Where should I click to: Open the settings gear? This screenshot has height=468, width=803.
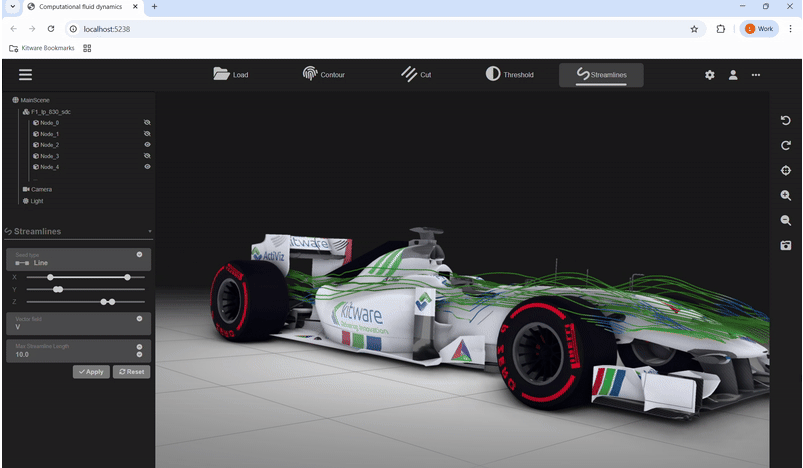(709, 75)
